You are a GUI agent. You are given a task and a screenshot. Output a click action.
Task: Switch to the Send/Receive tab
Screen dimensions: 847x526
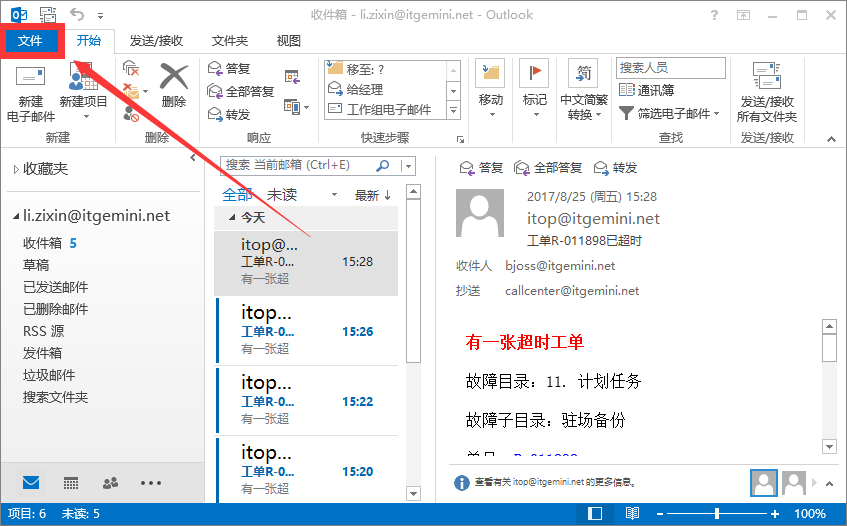click(x=156, y=41)
